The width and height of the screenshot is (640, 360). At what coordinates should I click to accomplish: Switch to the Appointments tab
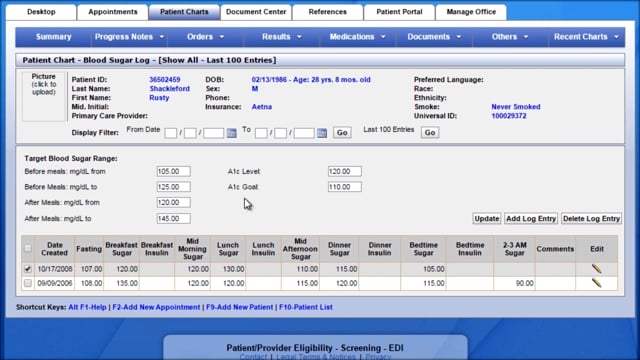click(x=113, y=12)
